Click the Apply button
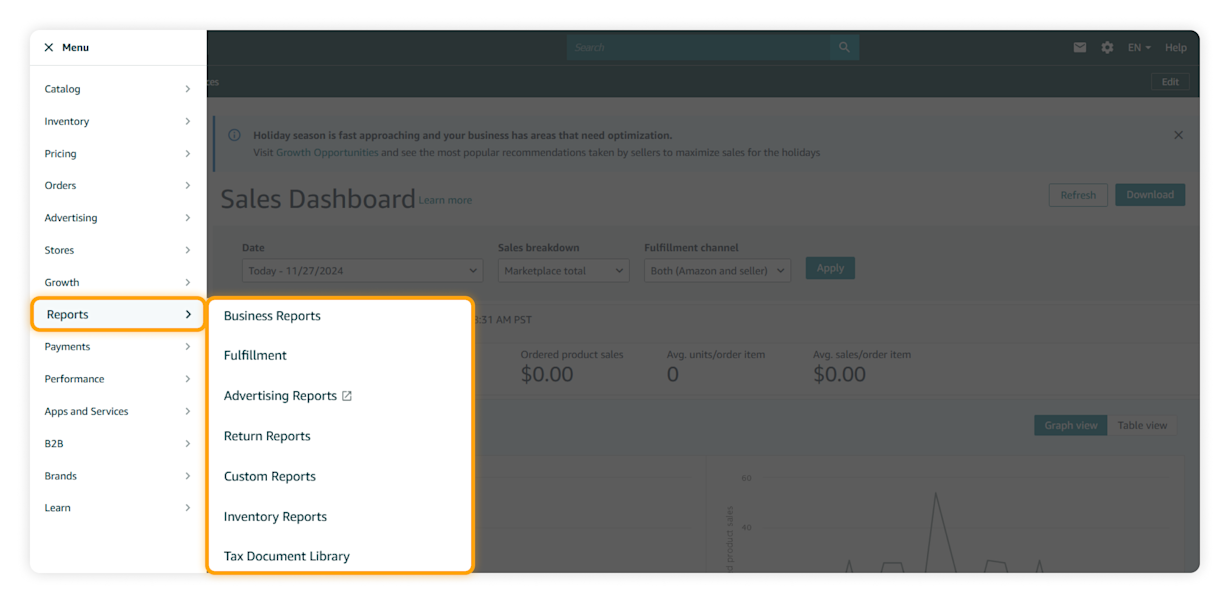Image resolution: width=1230 pixels, height=603 pixels. click(x=830, y=267)
